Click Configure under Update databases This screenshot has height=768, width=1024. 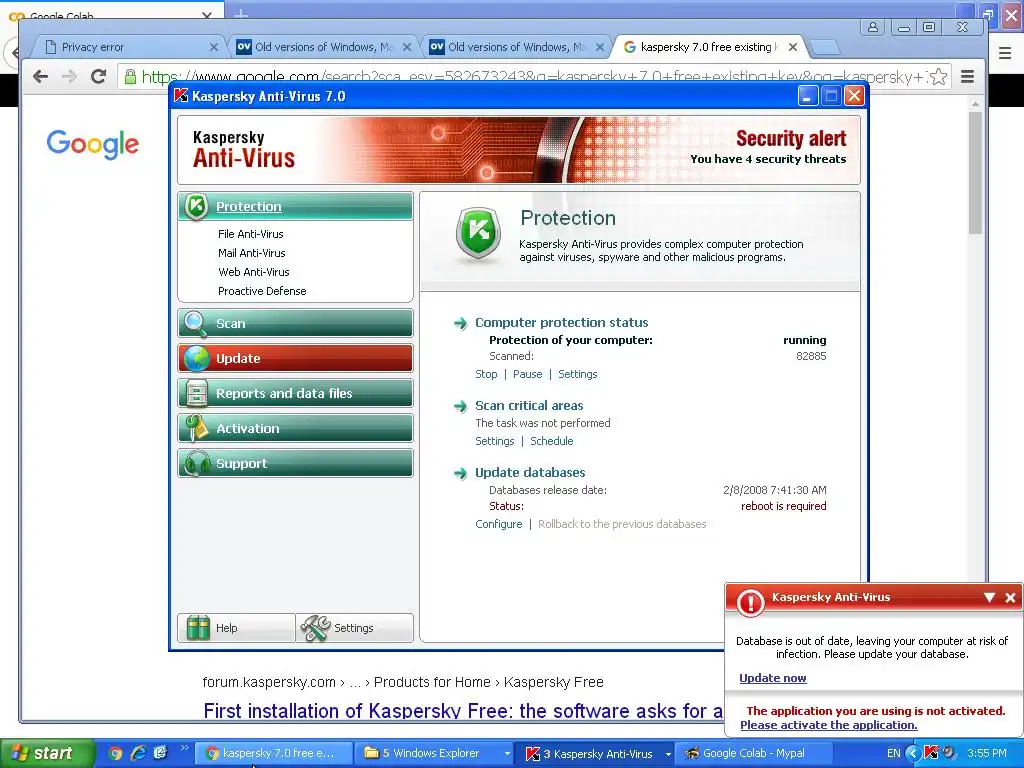(x=498, y=524)
